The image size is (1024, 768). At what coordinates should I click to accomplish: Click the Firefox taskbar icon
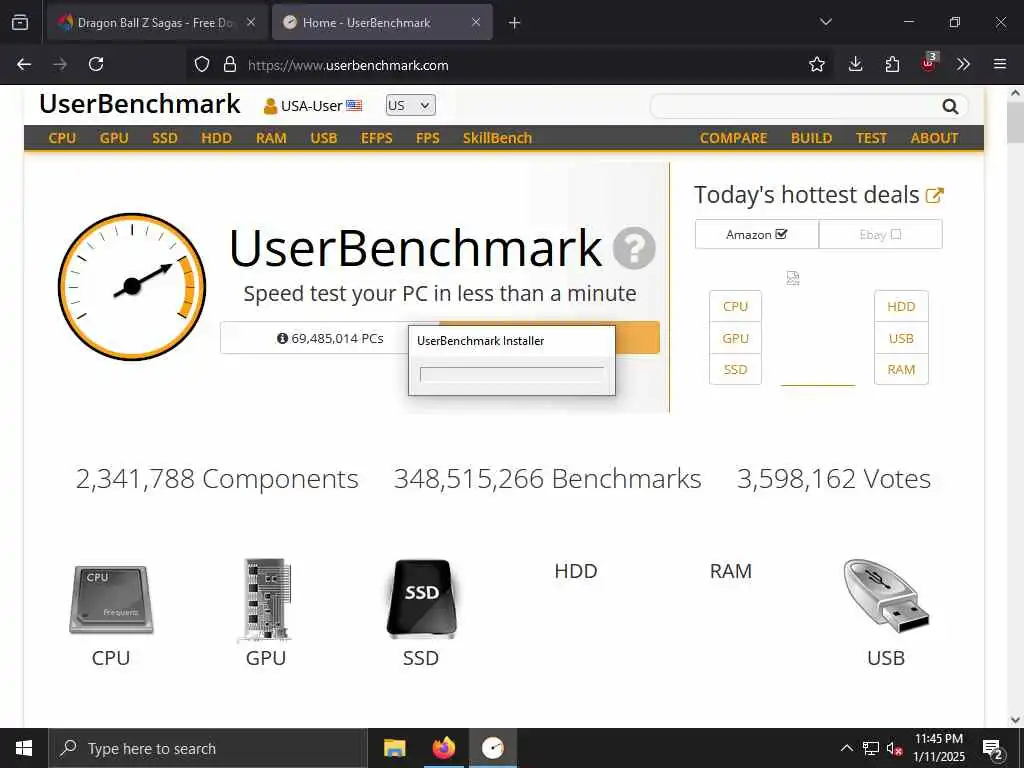443,748
